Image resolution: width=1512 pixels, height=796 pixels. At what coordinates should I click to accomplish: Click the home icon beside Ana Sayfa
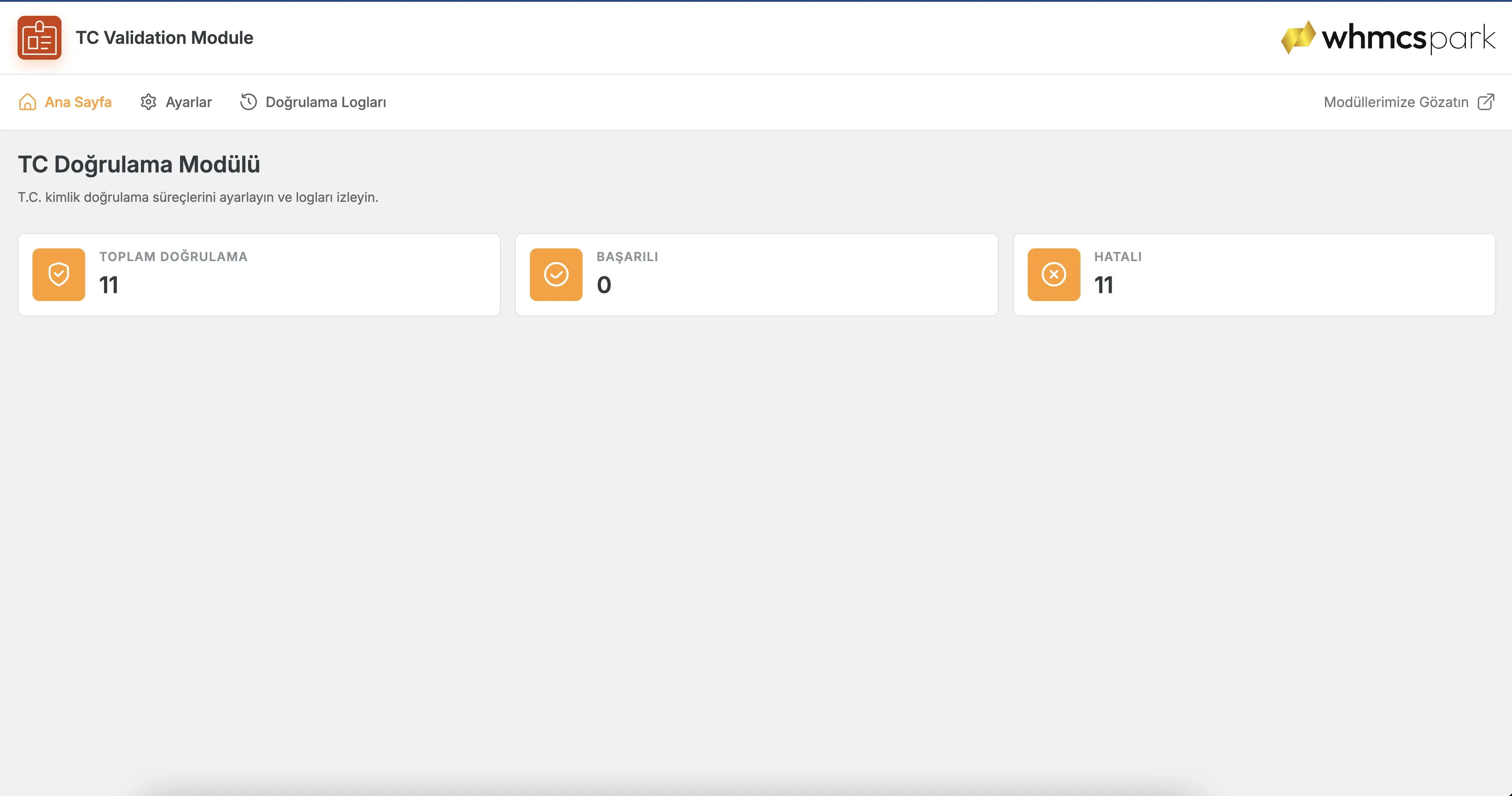[x=28, y=102]
